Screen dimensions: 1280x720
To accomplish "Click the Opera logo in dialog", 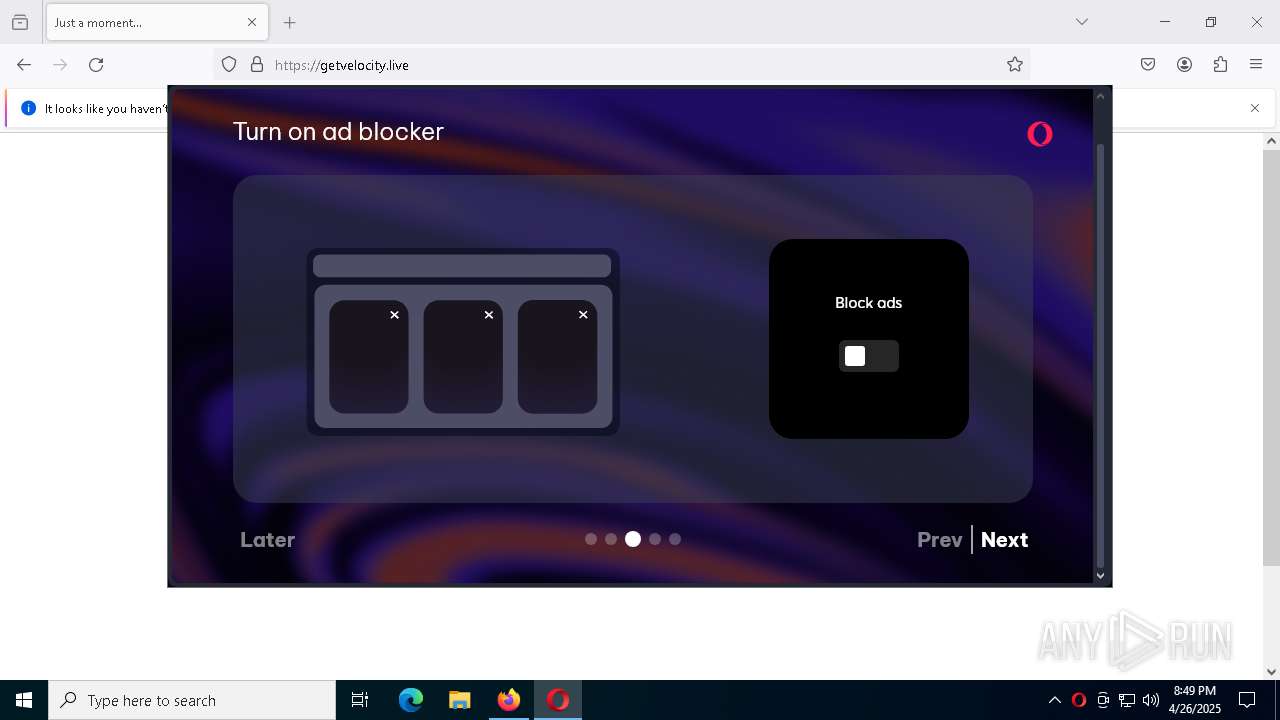I will 1040,133.
